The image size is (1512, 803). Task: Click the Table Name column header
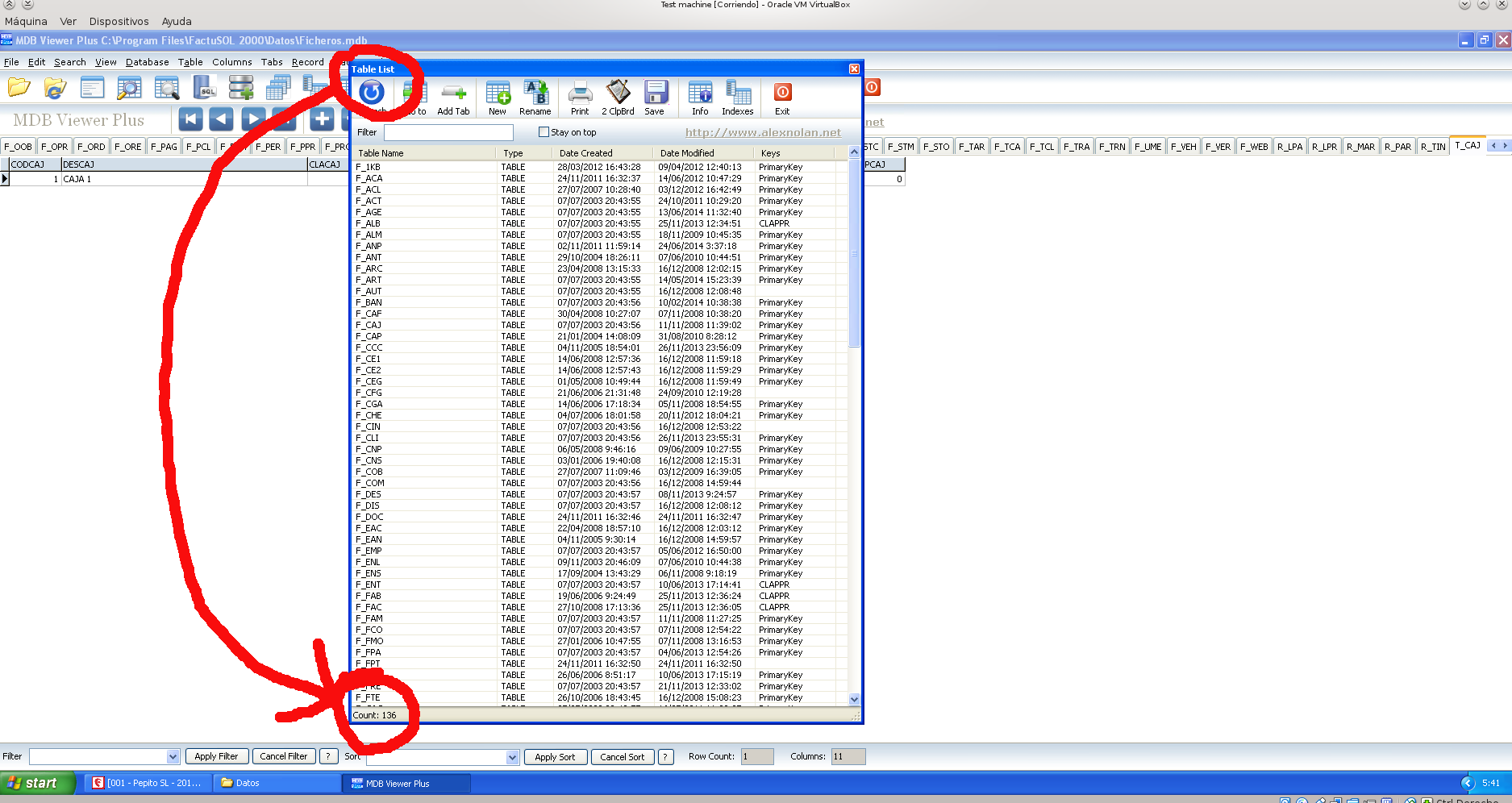click(425, 153)
